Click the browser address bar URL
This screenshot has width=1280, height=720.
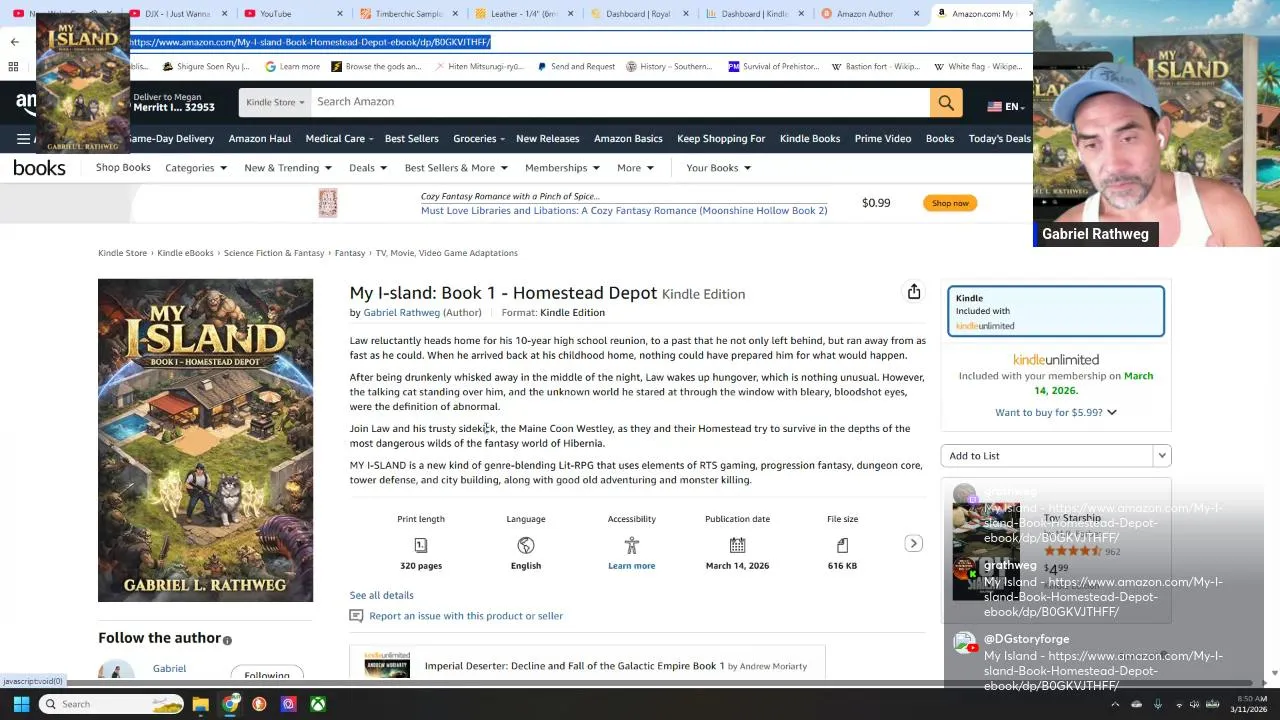(x=310, y=42)
